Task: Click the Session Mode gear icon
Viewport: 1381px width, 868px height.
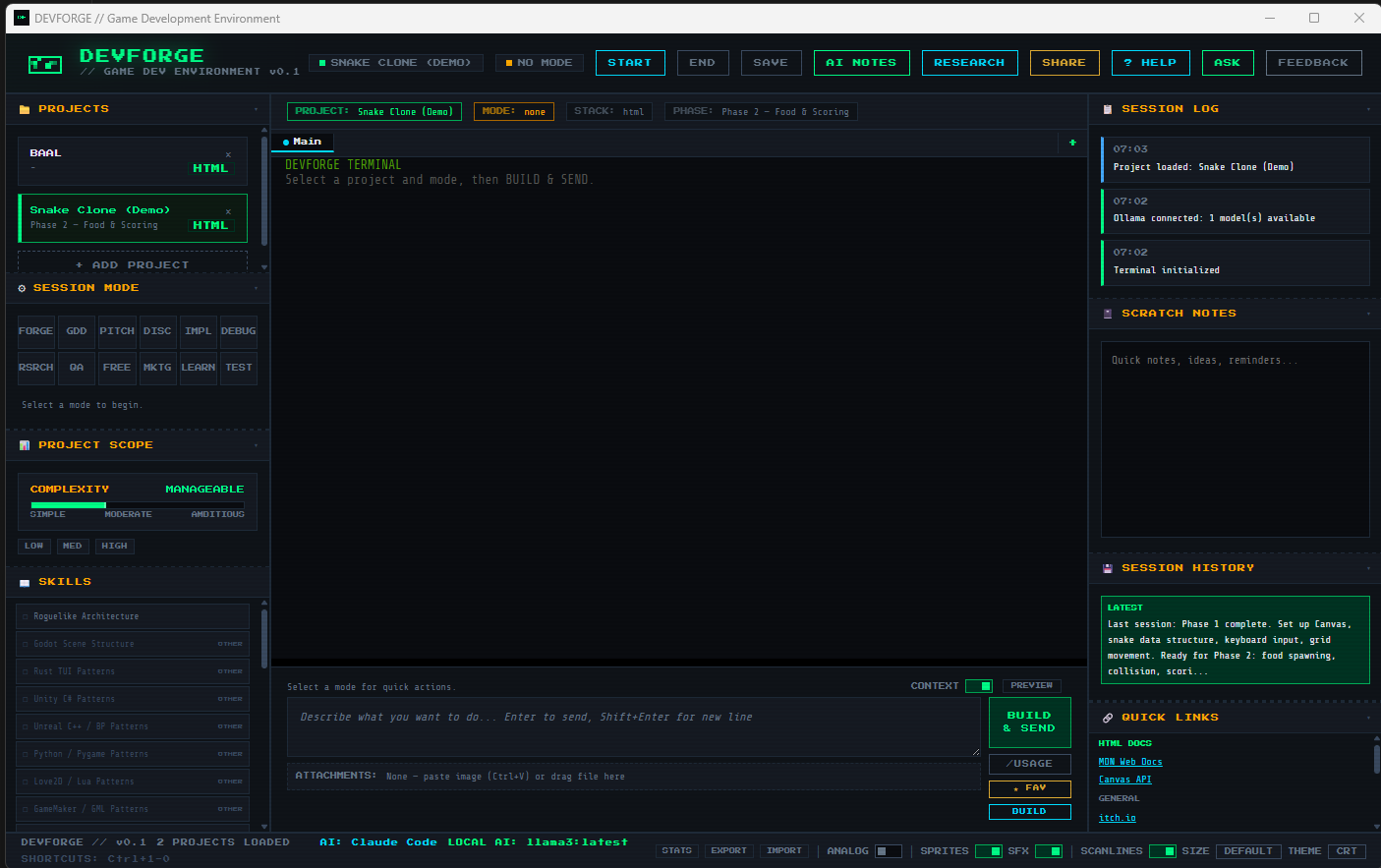Action: [23, 288]
